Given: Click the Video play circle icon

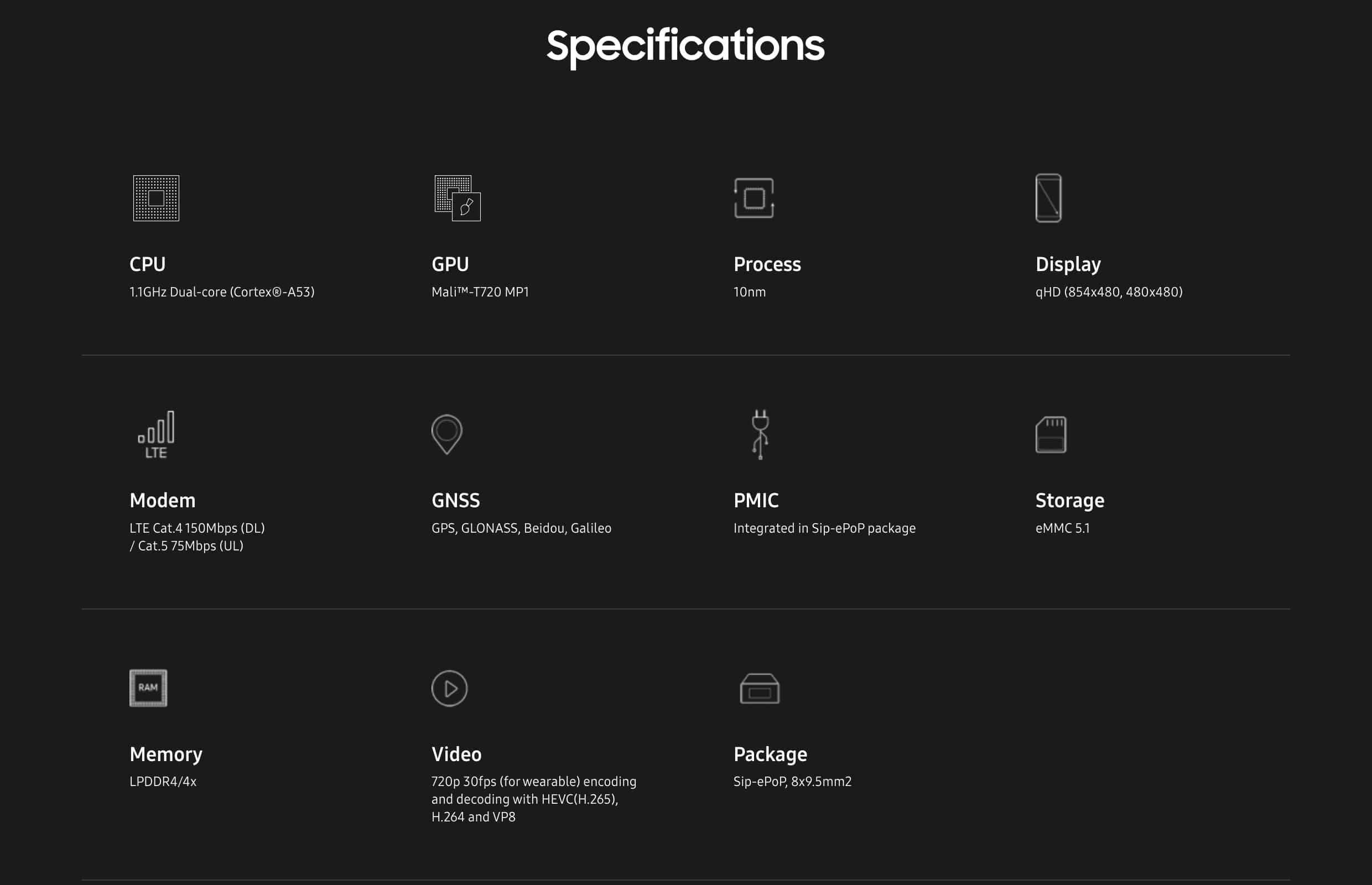Looking at the screenshot, I should pos(449,689).
